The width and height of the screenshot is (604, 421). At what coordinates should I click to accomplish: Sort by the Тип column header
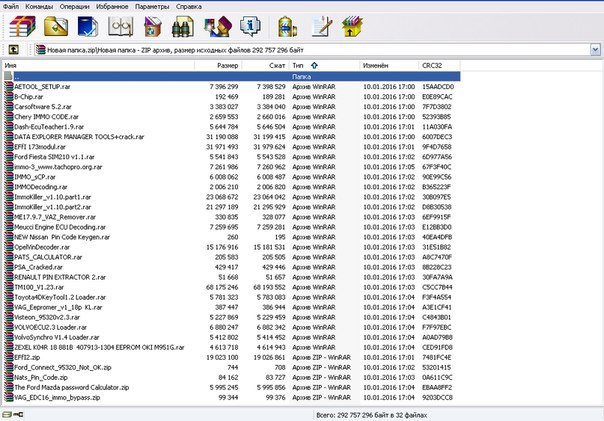pyautogui.click(x=324, y=65)
